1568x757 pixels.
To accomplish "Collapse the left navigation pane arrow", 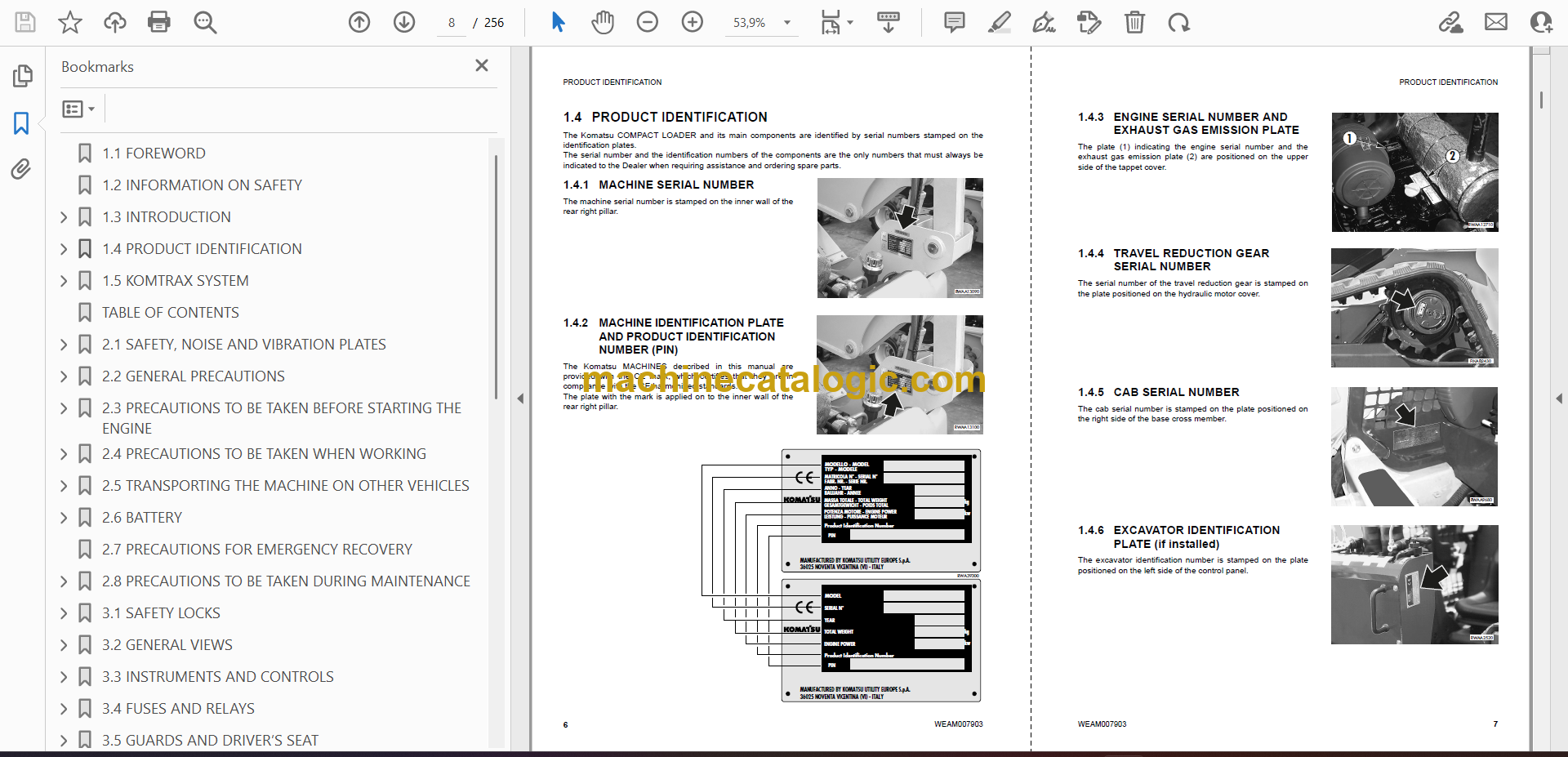I will click(x=520, y=399).
